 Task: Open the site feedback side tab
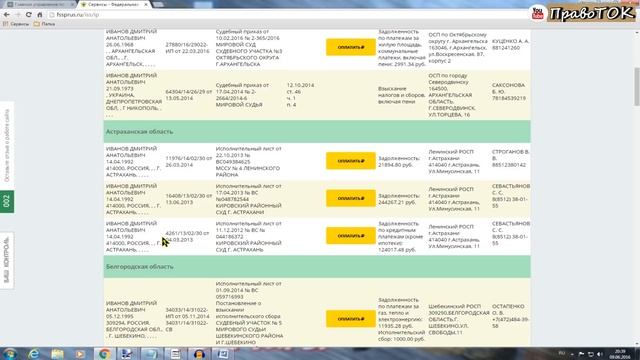click(7, 145)
